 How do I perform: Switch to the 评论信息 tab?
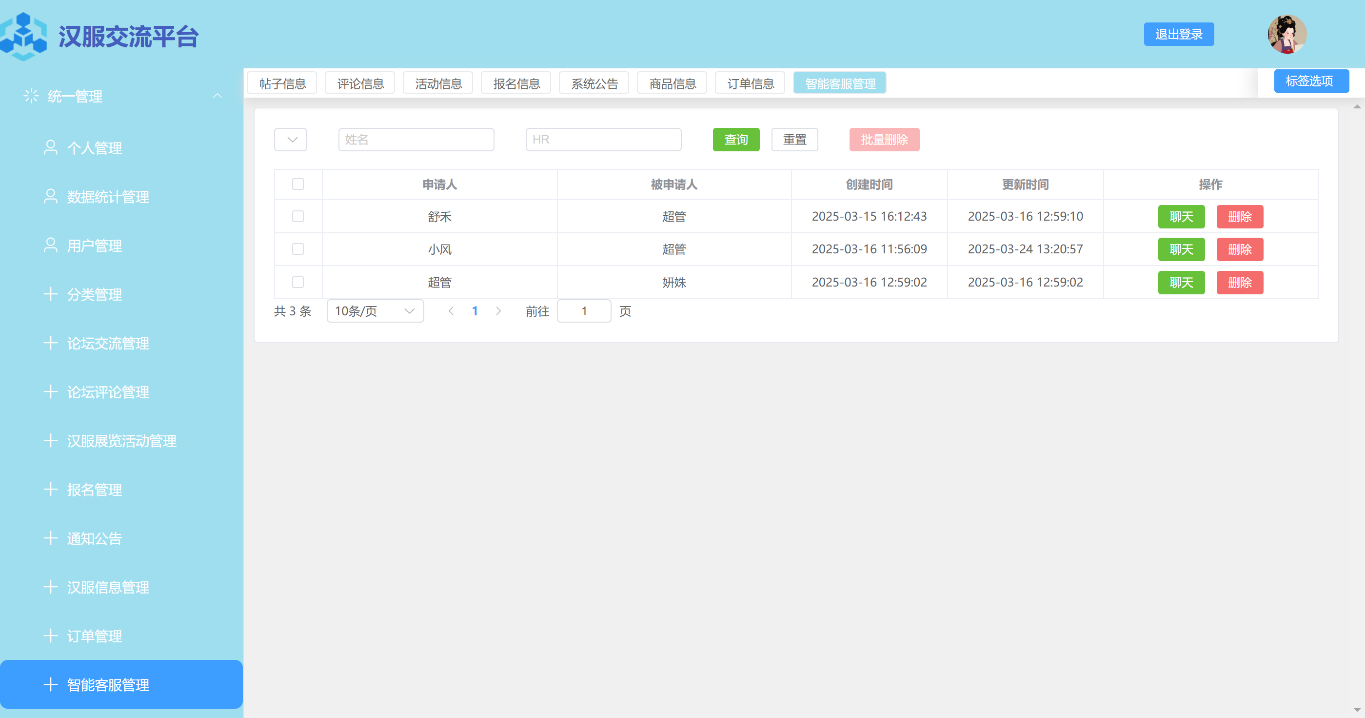click(x=360, y=83)
